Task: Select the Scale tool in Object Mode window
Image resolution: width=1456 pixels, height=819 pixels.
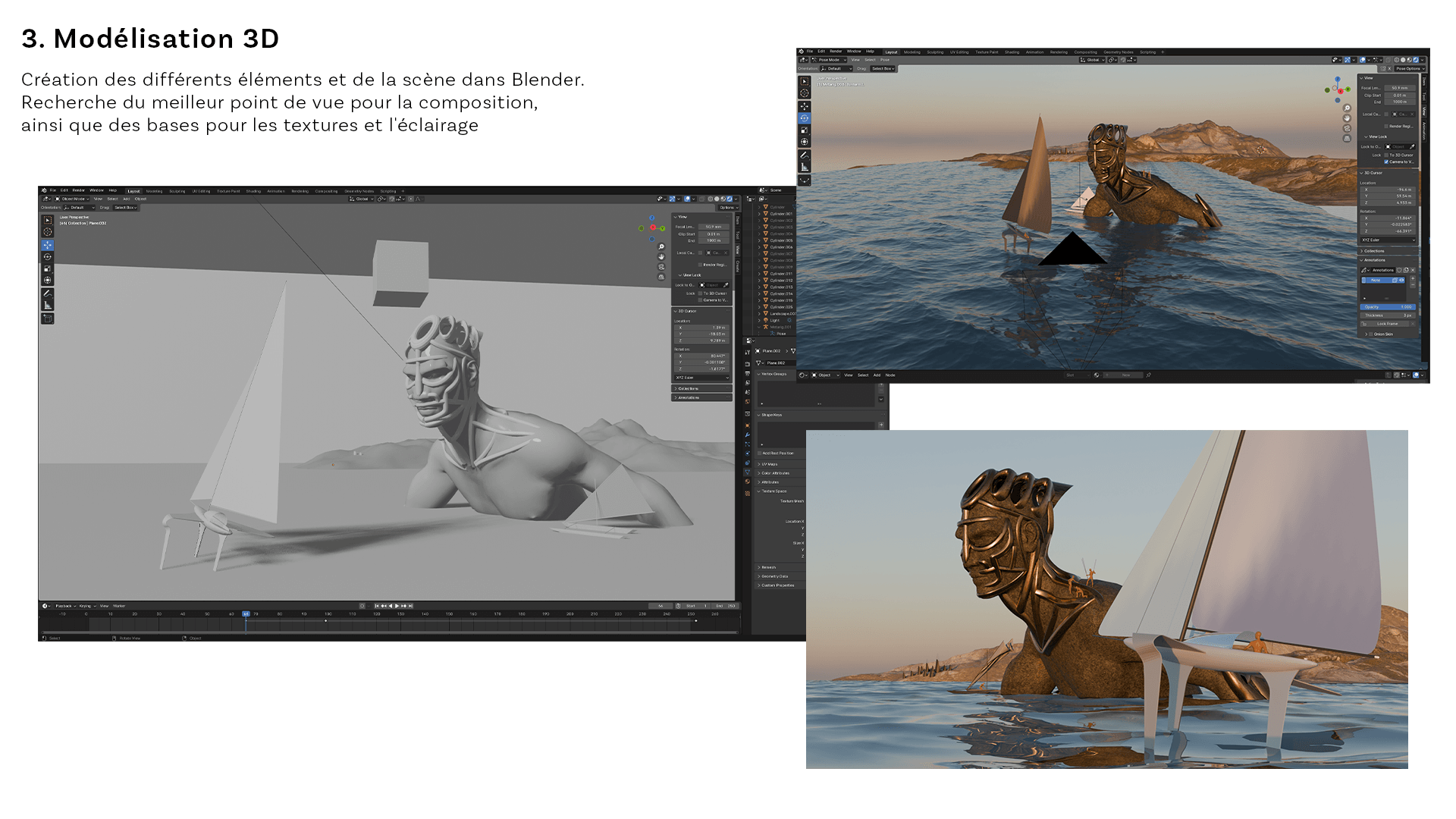Action: click(x=48, y=268)
